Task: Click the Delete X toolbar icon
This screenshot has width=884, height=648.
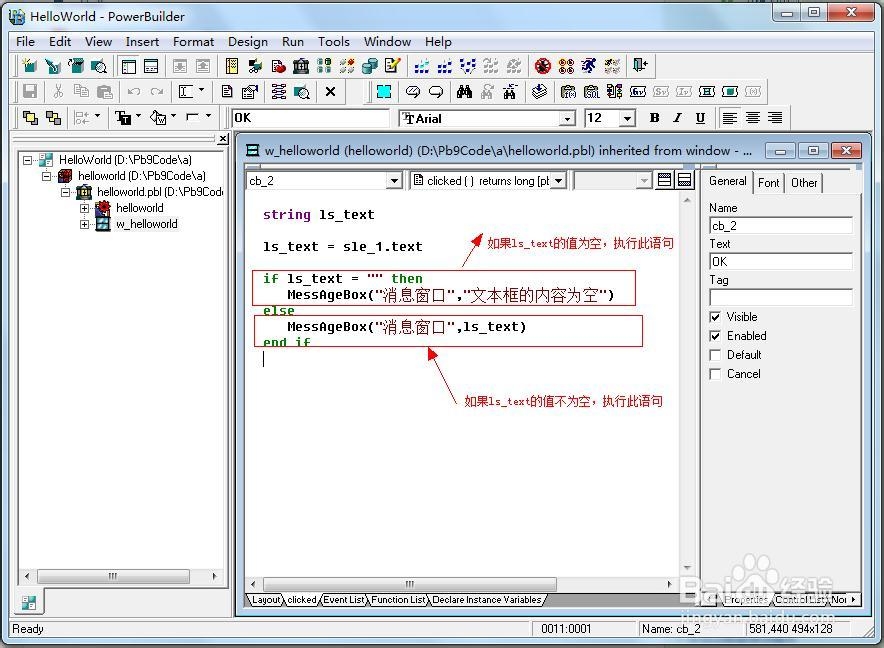Action: coord(330,91)
